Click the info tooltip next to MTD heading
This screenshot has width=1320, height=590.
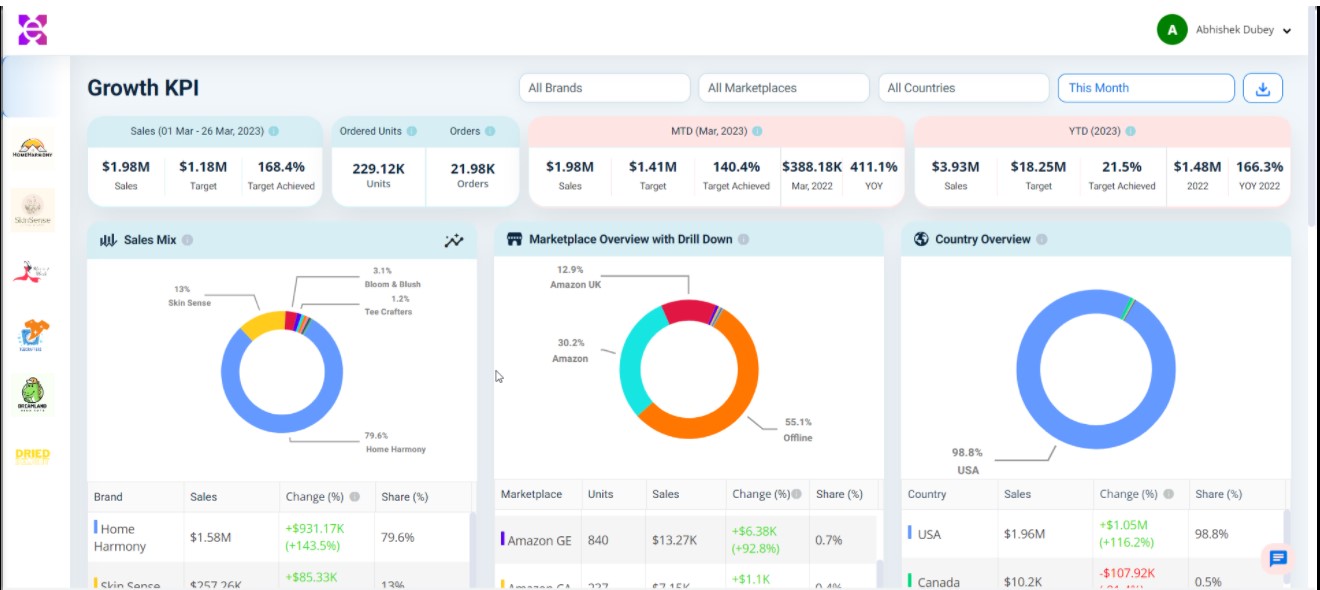757,130
